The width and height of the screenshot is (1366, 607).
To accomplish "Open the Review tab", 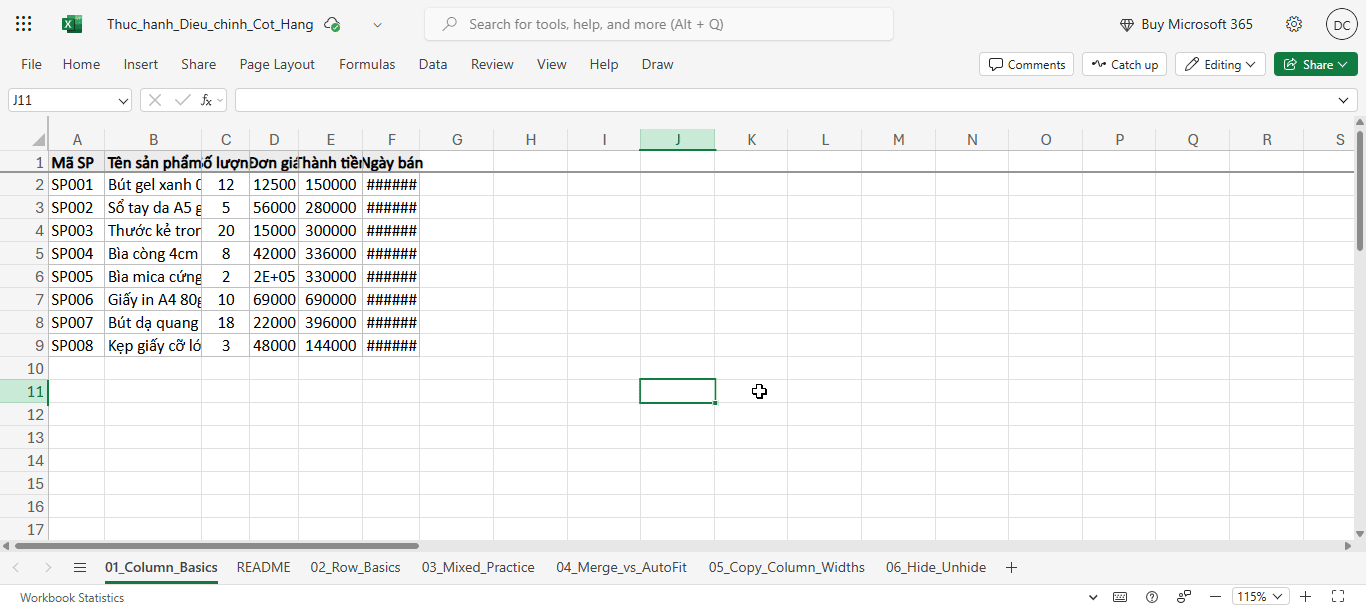I will pyautogui.click(x=492, y=64).
